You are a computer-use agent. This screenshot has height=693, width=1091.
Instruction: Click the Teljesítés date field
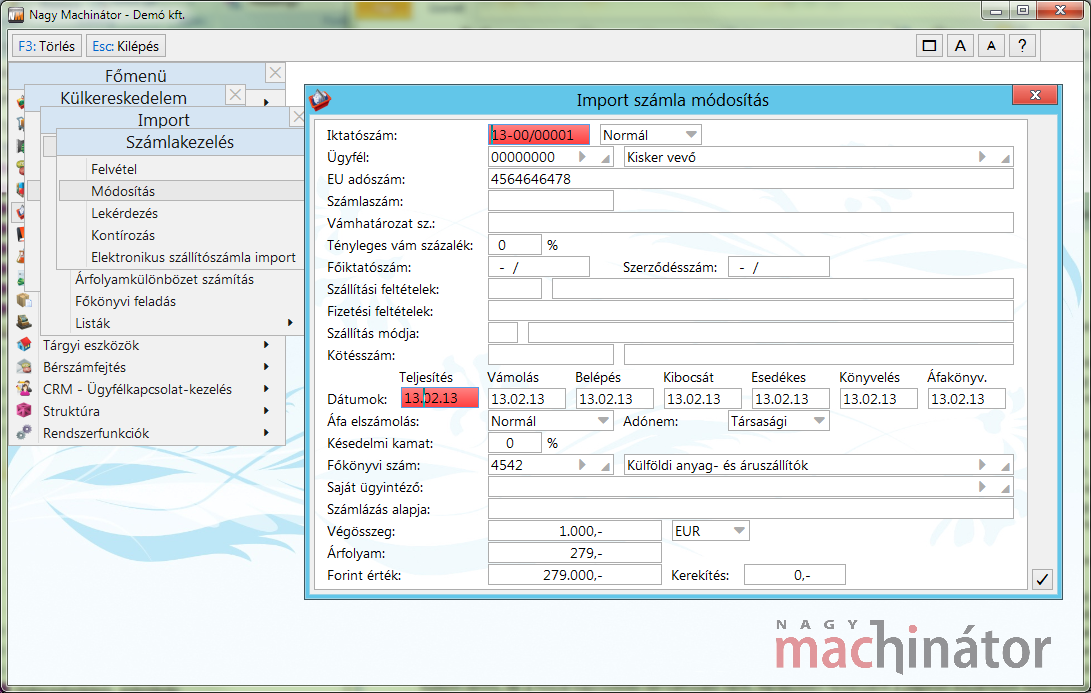coord(440,399)
